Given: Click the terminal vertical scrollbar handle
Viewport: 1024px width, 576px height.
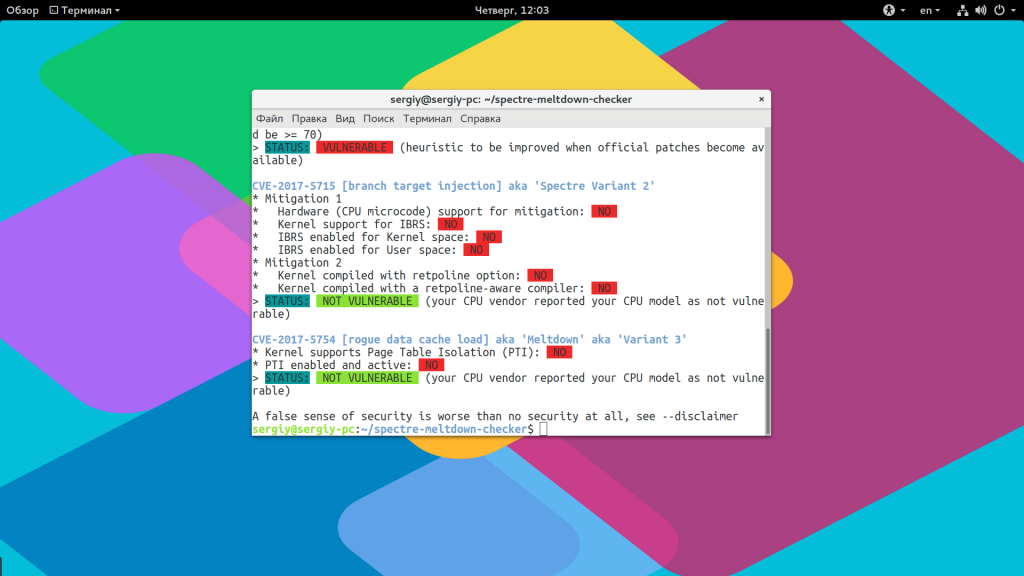Looking at the screenshot, I should coord(767,380).
